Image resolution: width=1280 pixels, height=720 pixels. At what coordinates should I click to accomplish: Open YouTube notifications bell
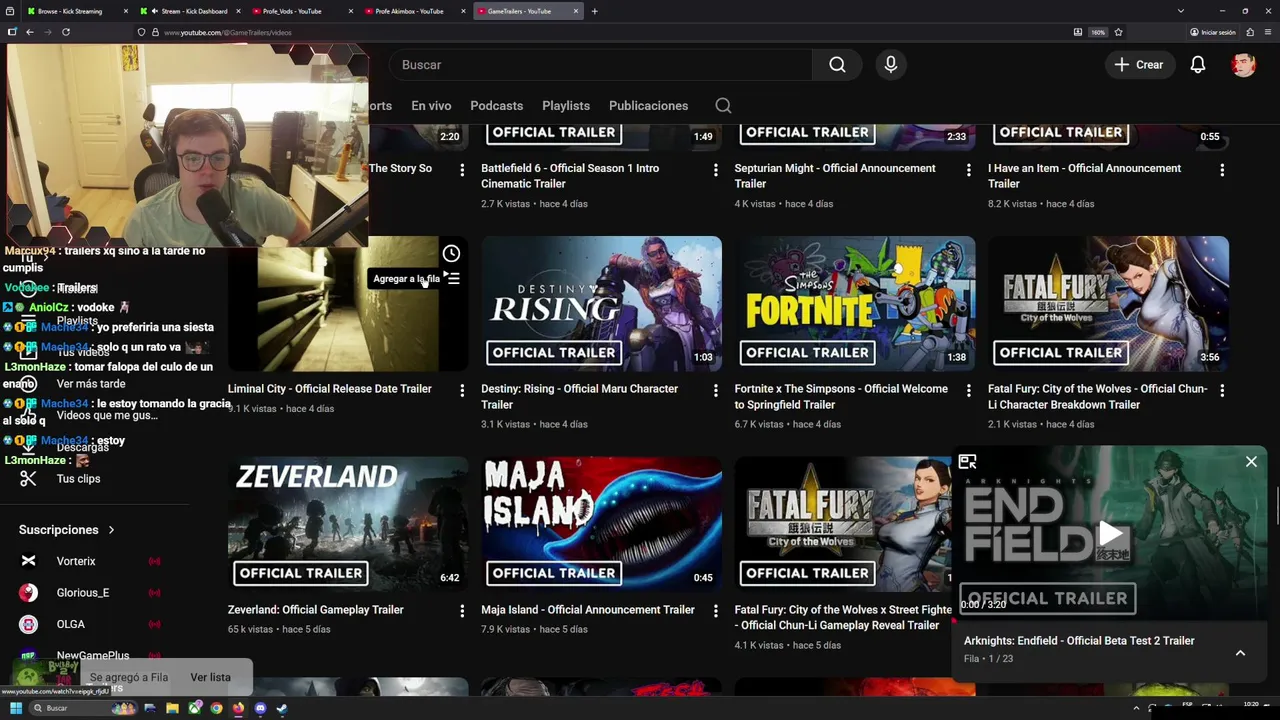1197,65
